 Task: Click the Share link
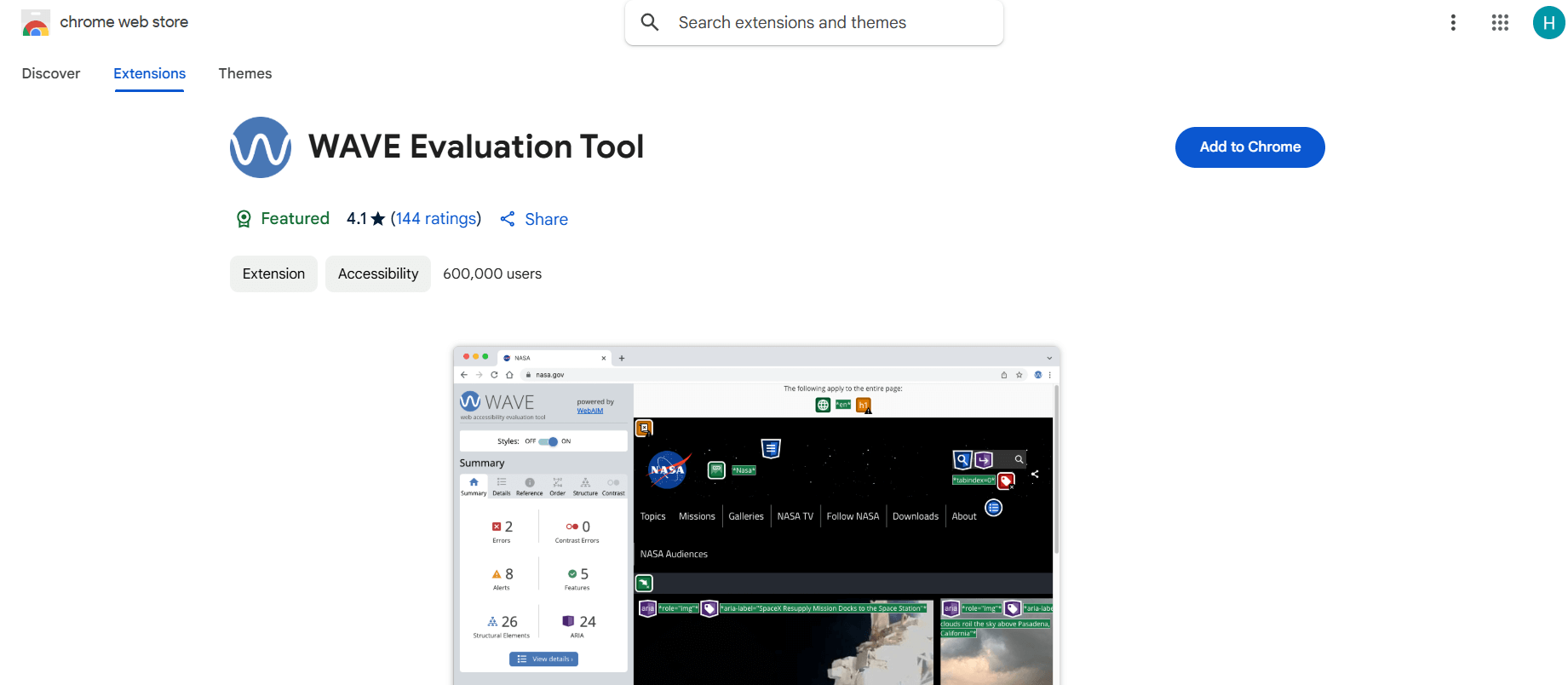click(546, 219)
